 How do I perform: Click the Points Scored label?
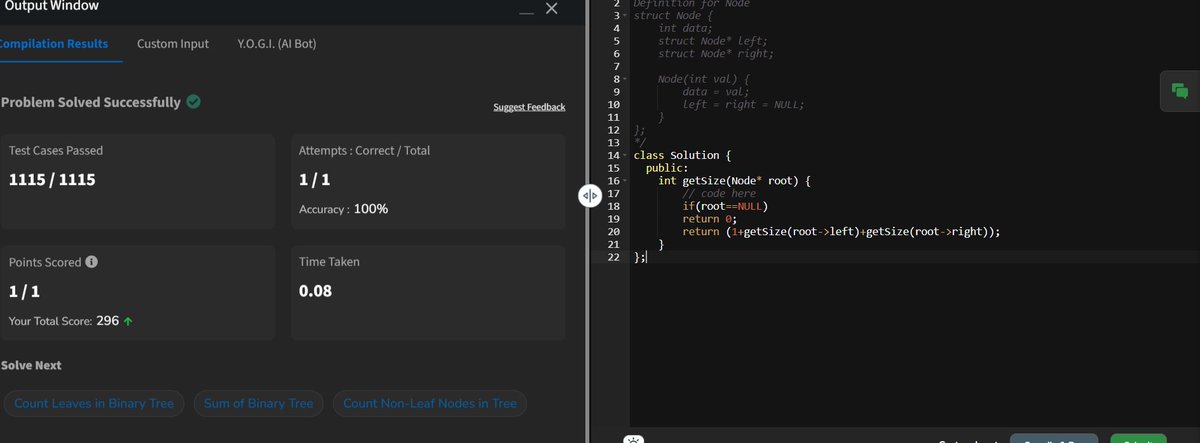[x=44, y=262]
